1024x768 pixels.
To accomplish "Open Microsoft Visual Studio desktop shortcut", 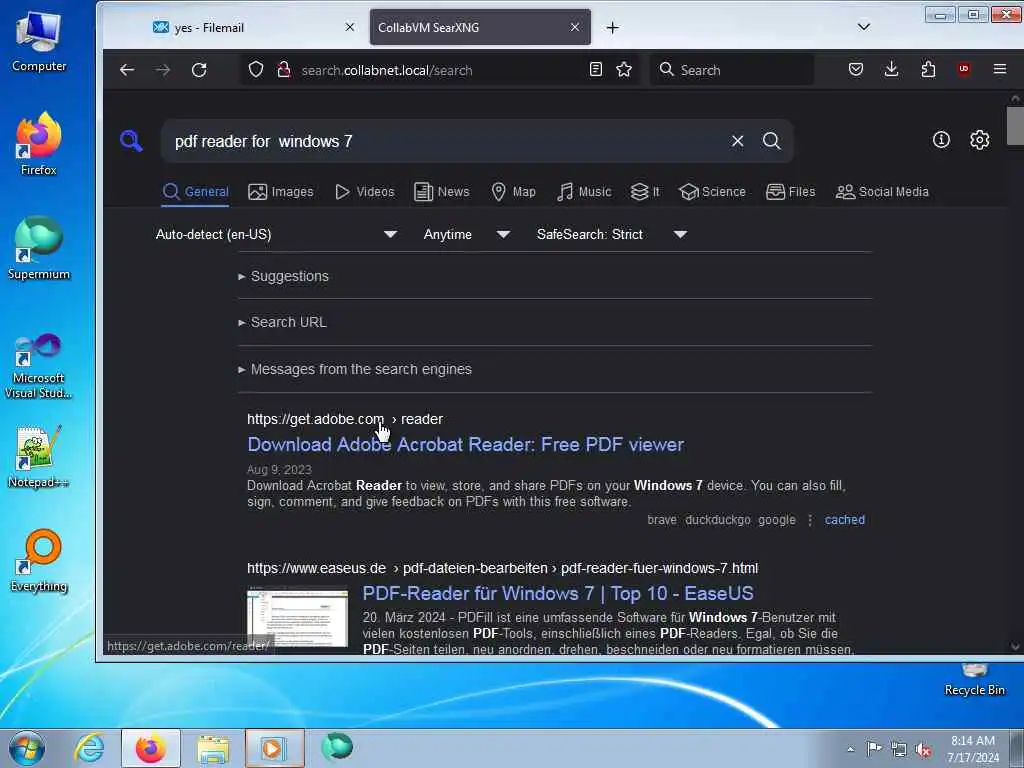I will coord(39,366).
